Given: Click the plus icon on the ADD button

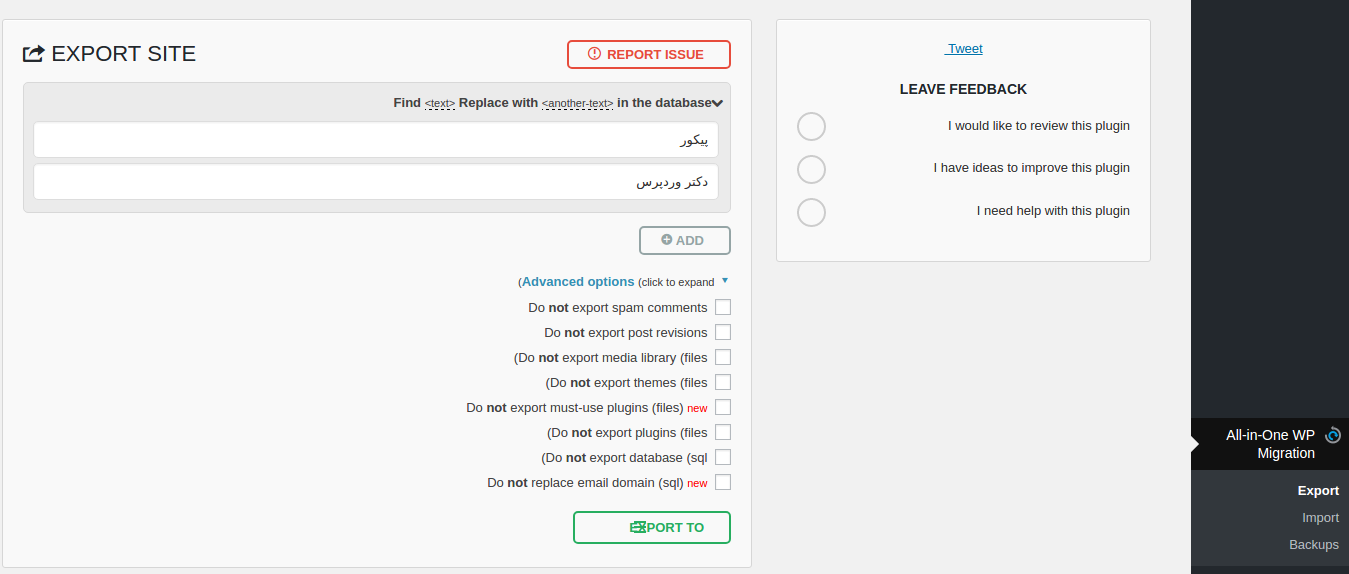Looking at the screenshot, I should coord(667,240).
